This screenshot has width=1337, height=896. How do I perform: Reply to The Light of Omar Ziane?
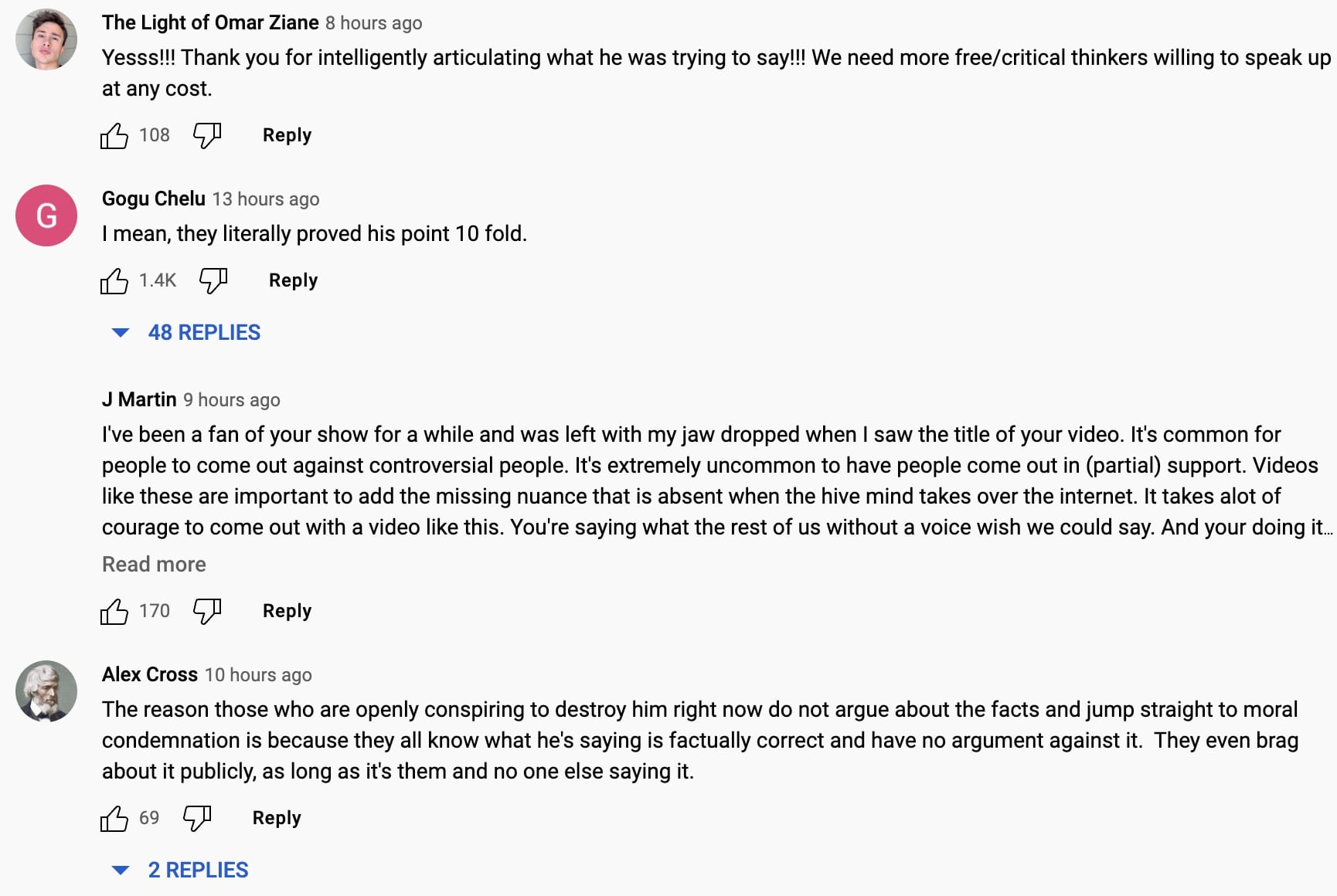coord(287,135)
